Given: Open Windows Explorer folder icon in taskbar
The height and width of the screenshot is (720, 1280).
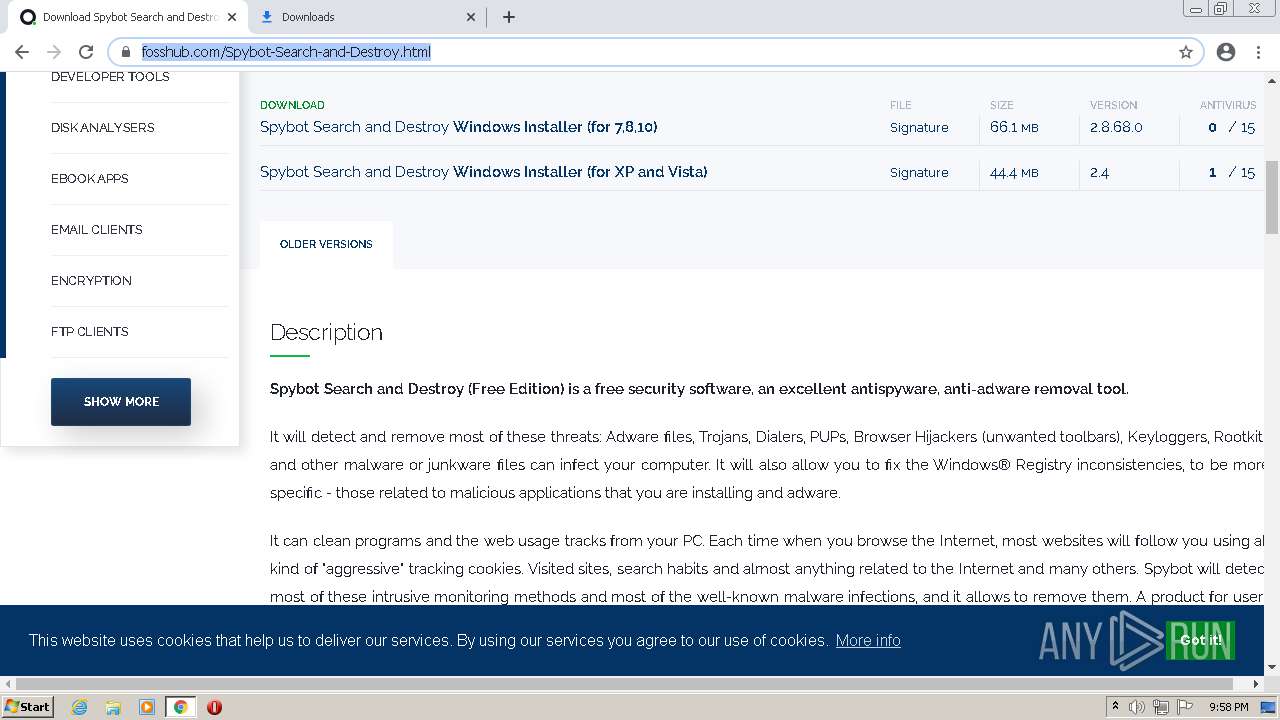Looking at the screenshot, I should point(113,707).
